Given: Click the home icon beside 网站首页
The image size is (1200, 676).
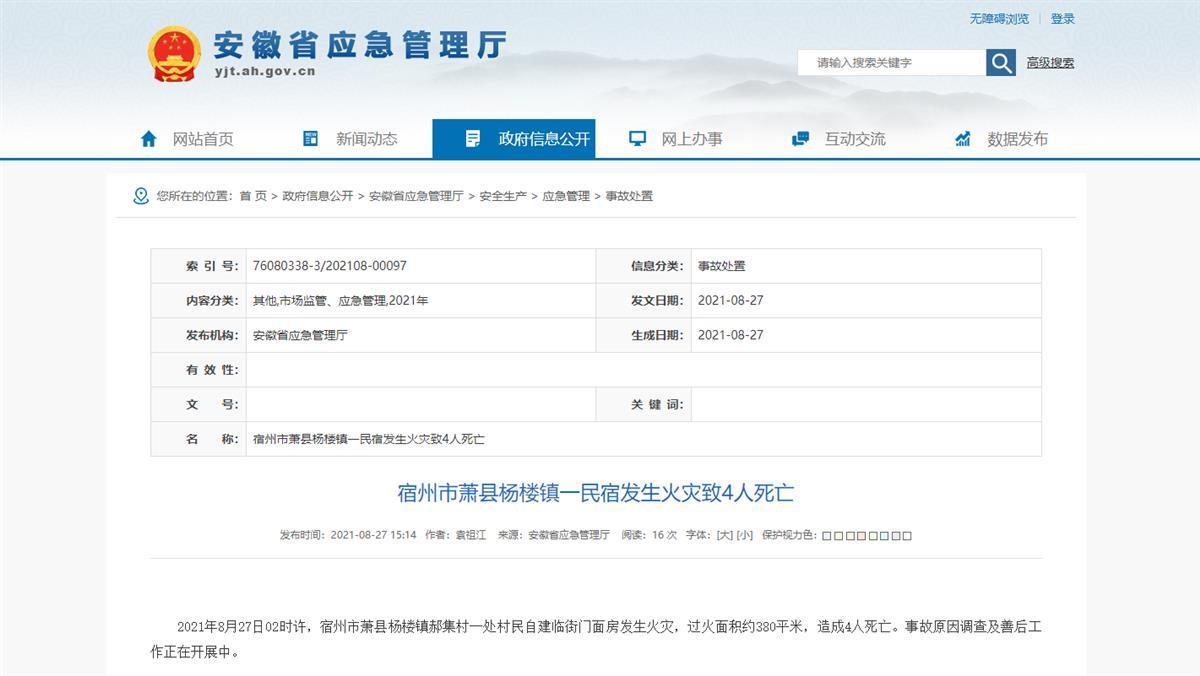Looking at the screenshot, I should click(149, 139).
